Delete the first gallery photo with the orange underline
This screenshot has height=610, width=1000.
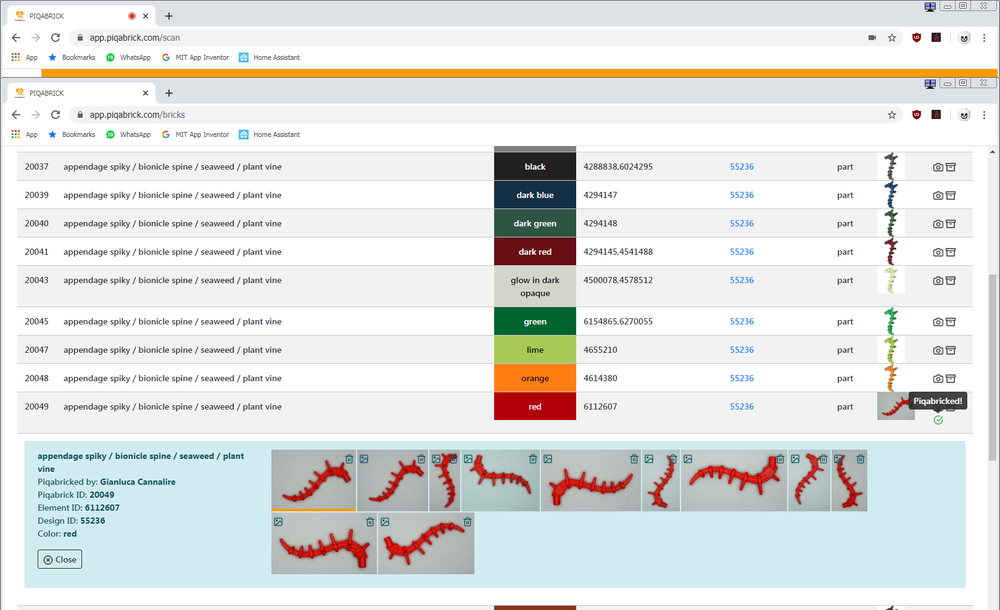349,459
